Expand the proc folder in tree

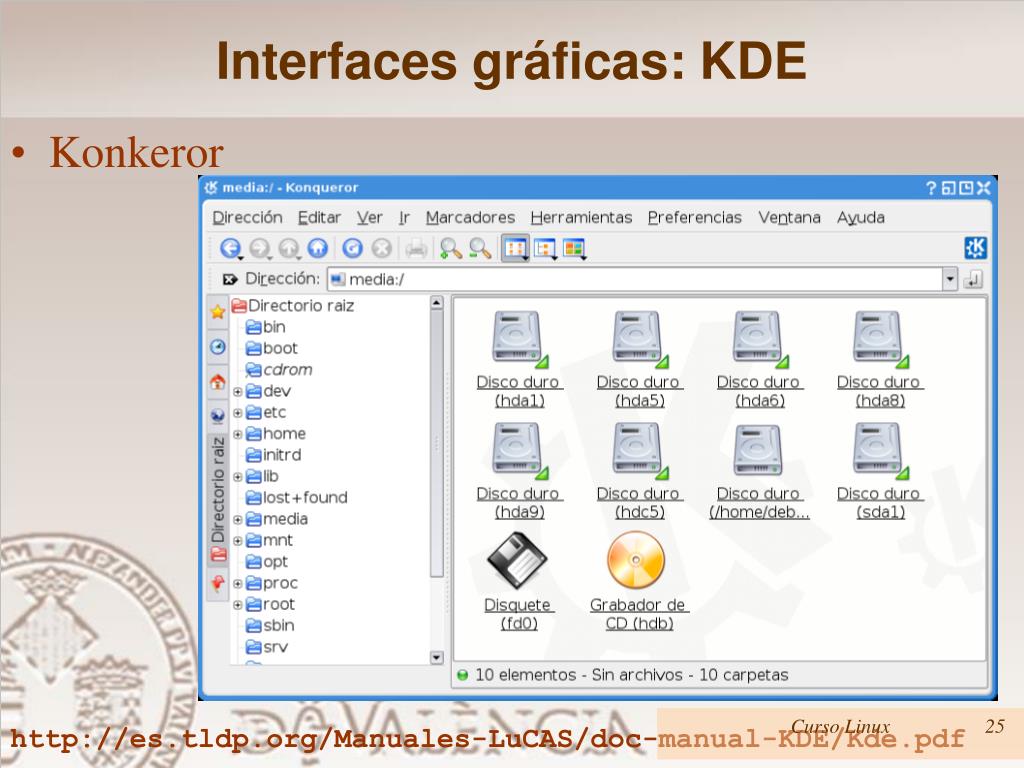coord(238,584)
